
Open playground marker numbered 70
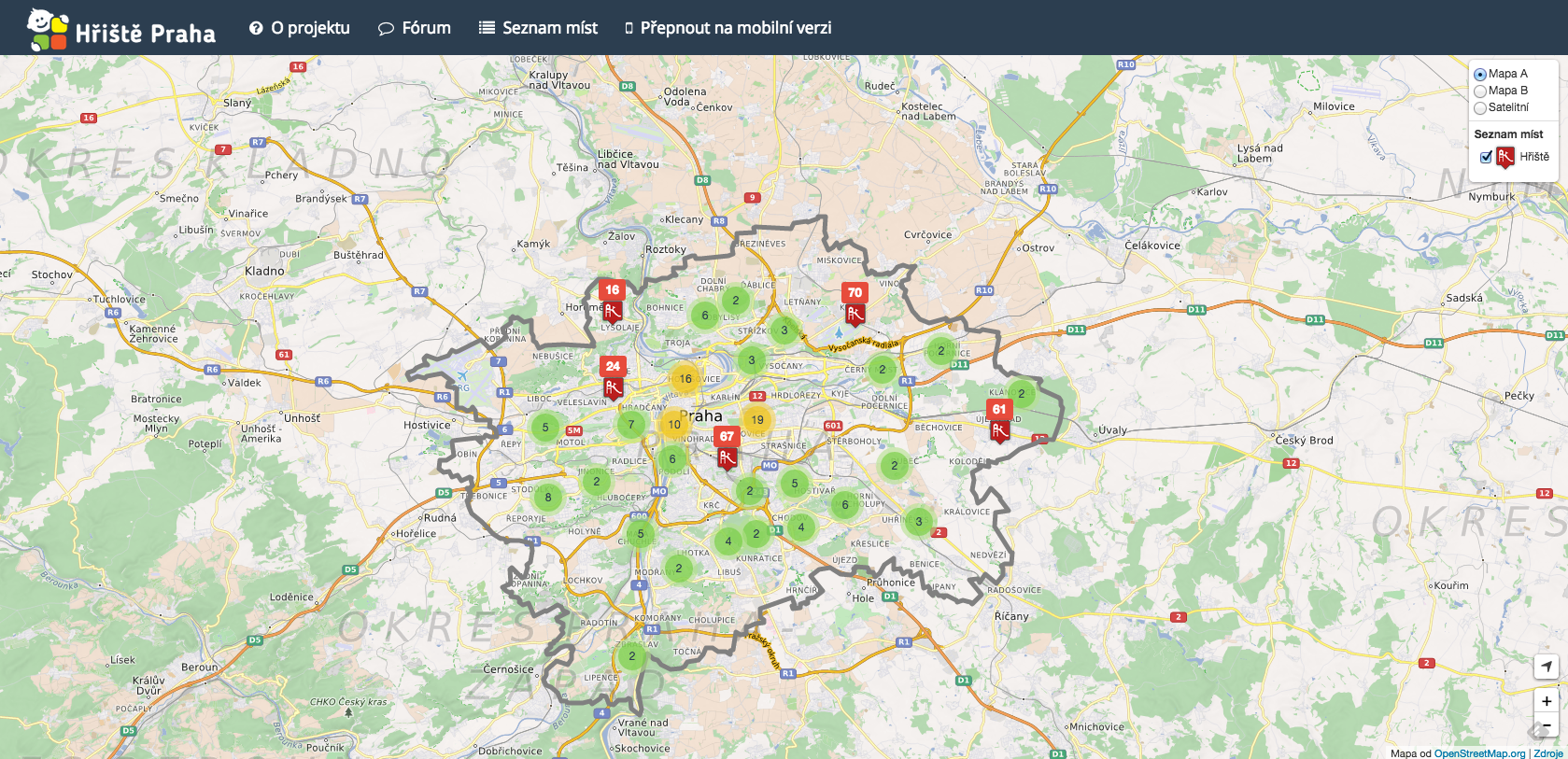click(x=855, y=304)
